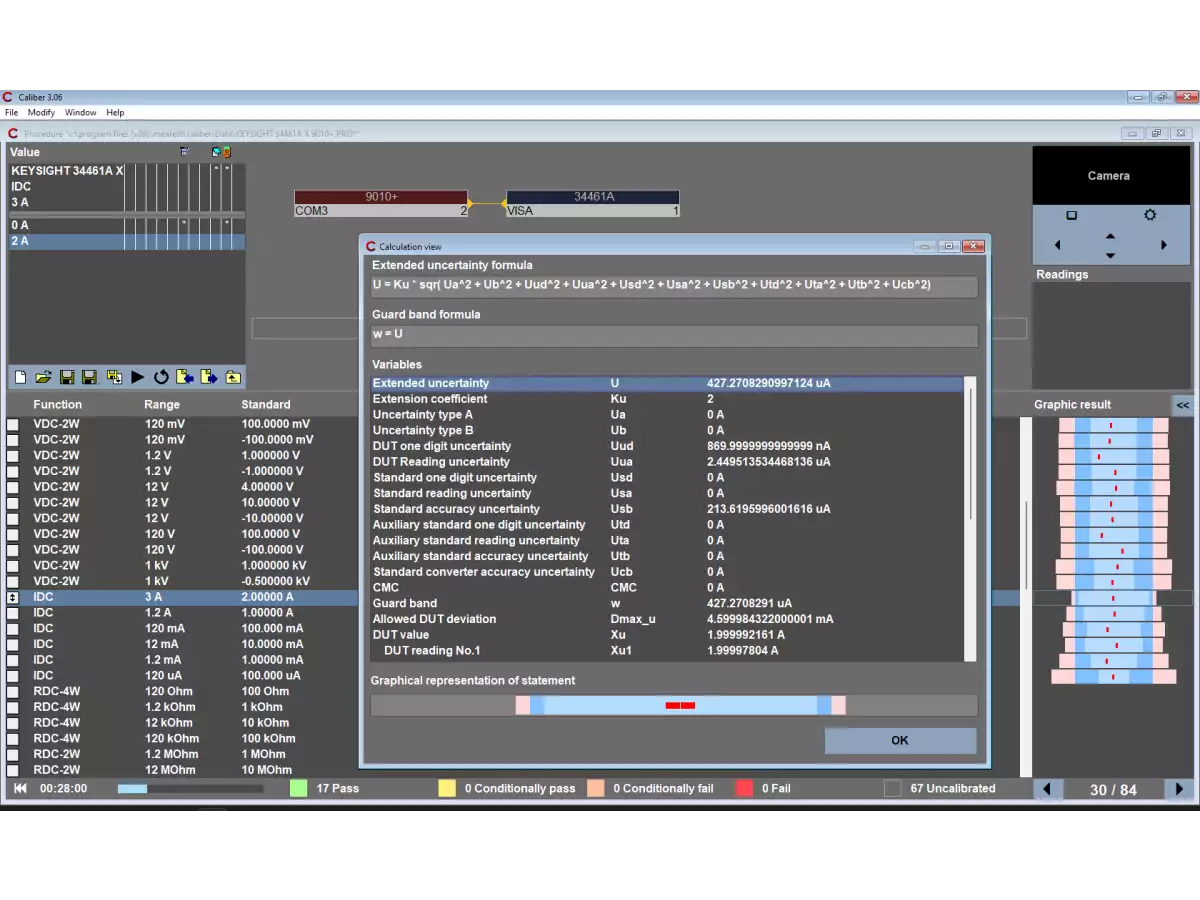Click the new procedure blank page icon
The image size is (1200, 900).
(20, 377)
